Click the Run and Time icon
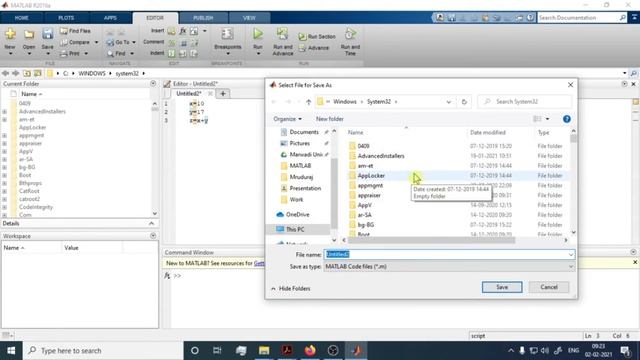The width and height of the screenshot is (640, 360). (x=350, y=34)
